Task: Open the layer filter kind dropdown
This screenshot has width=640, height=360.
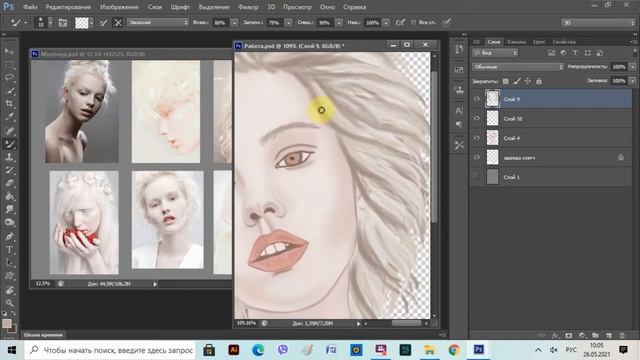Action: pos(495,53)
